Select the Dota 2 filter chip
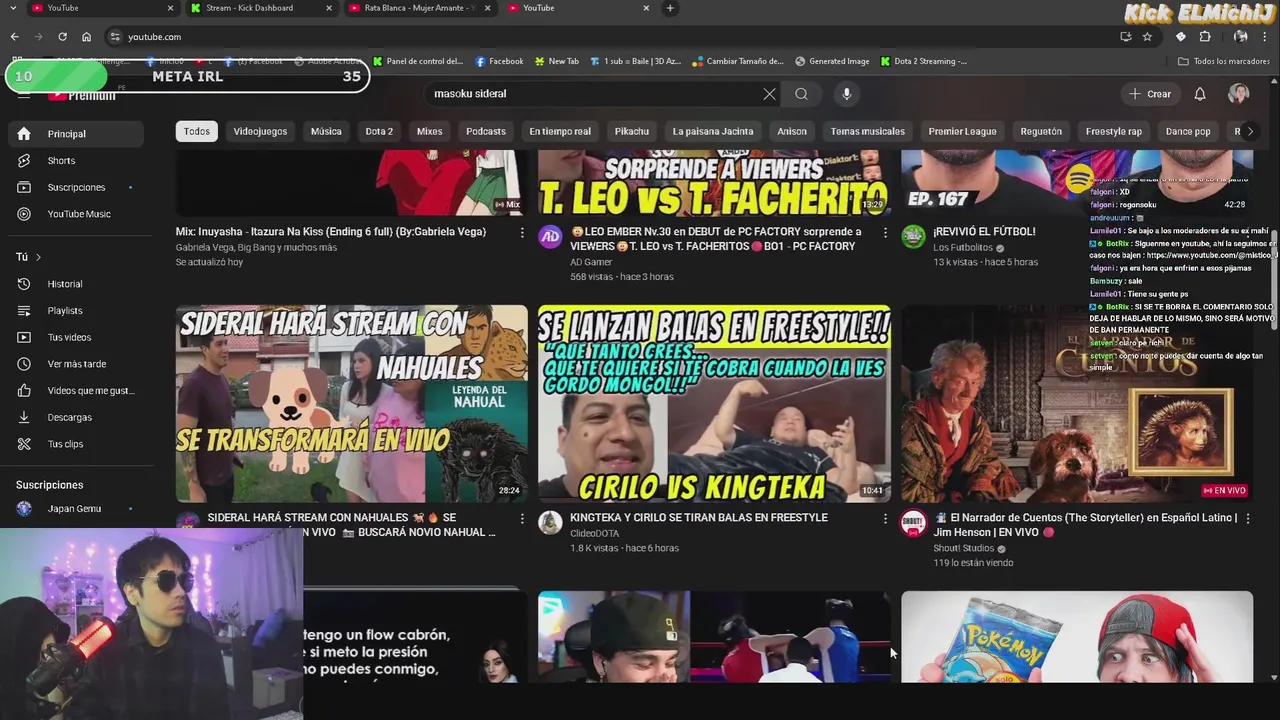1280x720 pixels. pos(379,131)
